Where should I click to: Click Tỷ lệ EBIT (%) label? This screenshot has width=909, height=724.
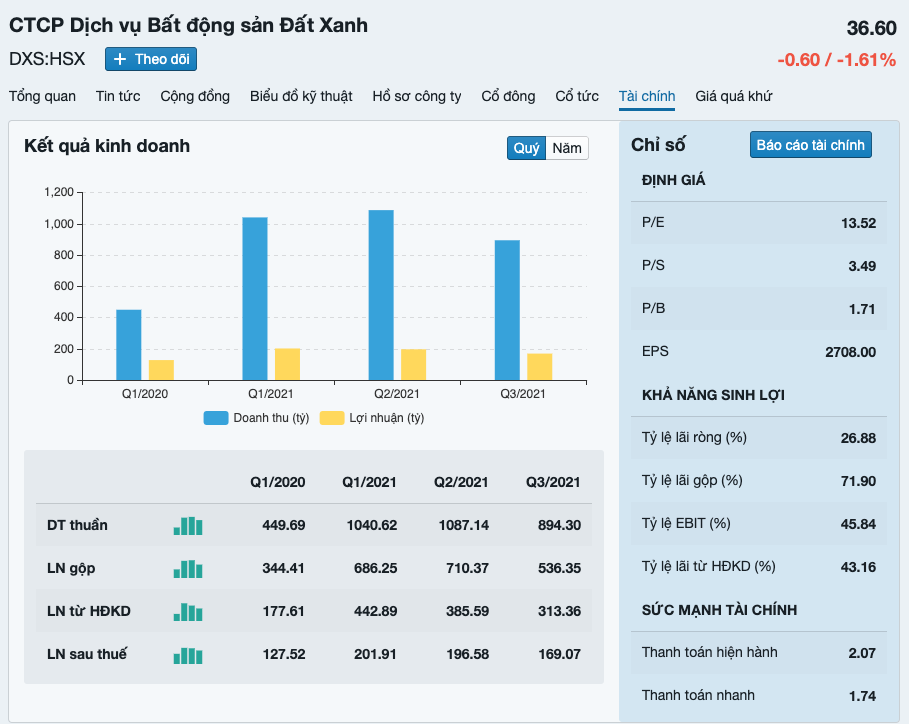click(x=686, y=523)
